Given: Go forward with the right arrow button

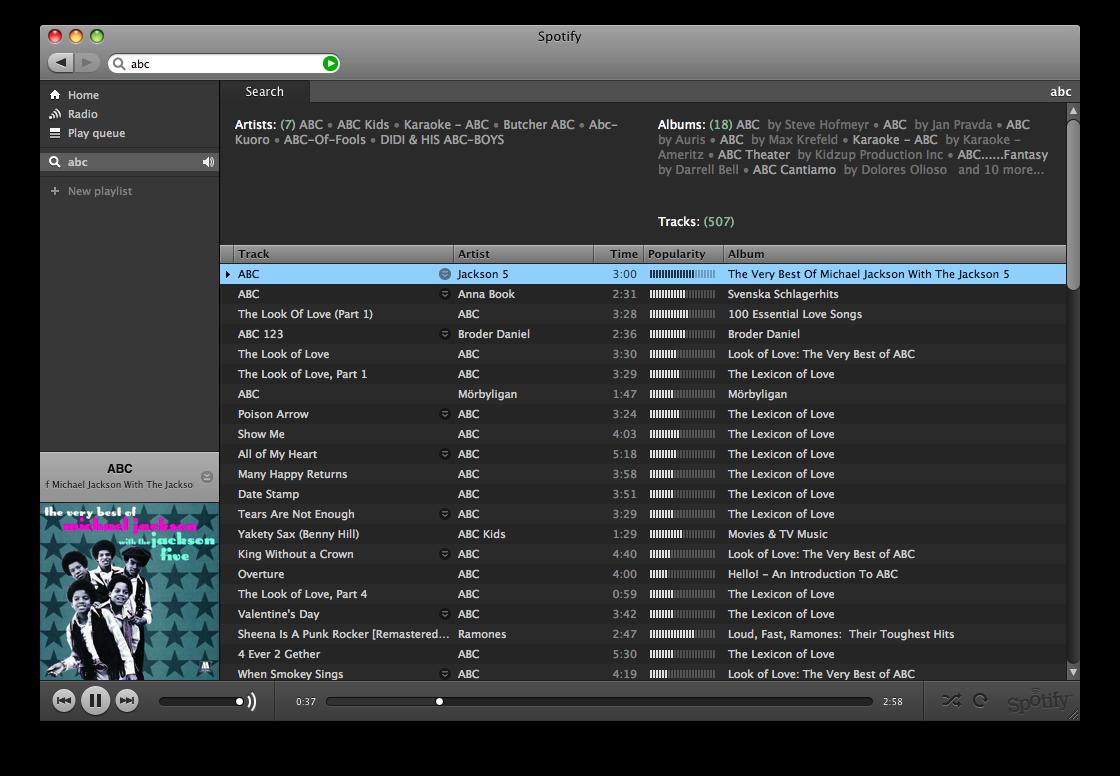Looking at the screenshot, I should click(86, 63).
